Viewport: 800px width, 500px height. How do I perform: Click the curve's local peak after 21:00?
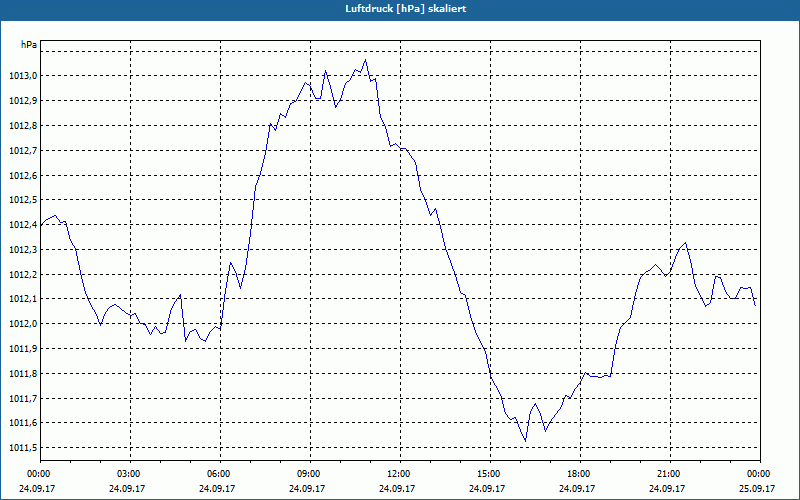(685, 243)
